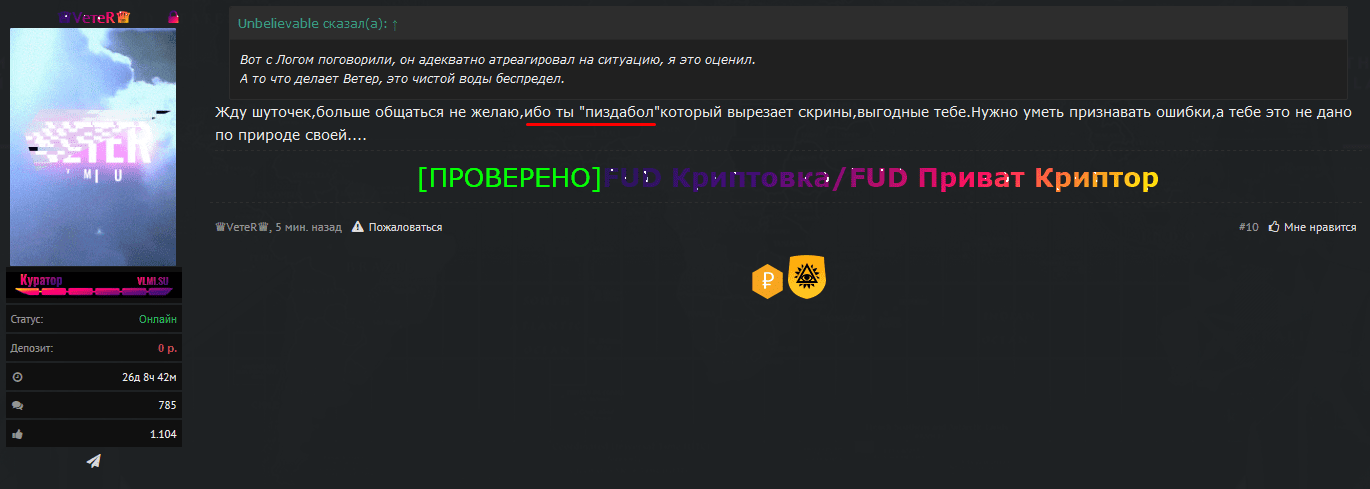Image resolution: width=1370 pixels, height=489 pixels.
Task: Click the paper plane message icon
Action: [93, 460]
